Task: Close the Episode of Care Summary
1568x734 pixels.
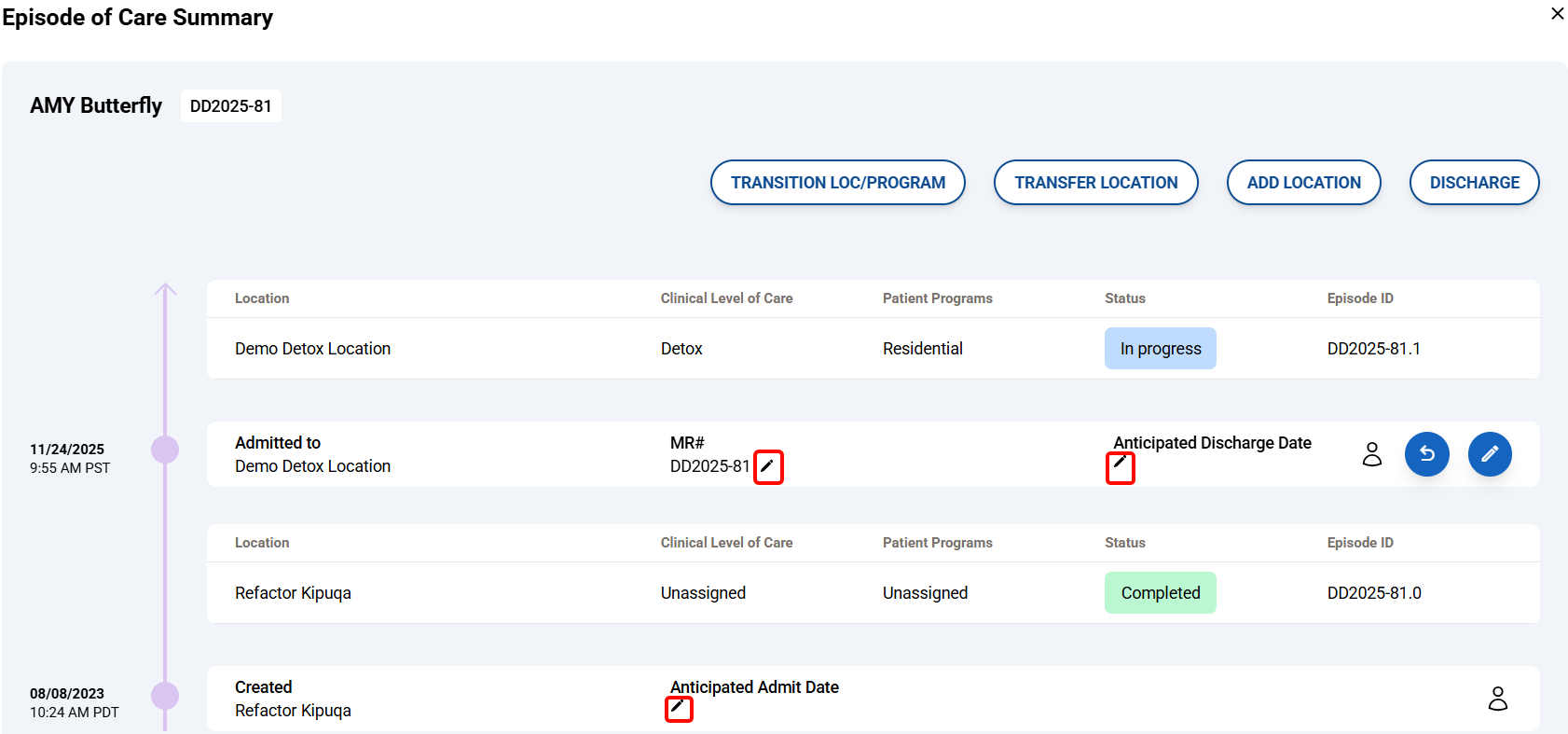Action: pyautogui.click(x=1557, y=14)
